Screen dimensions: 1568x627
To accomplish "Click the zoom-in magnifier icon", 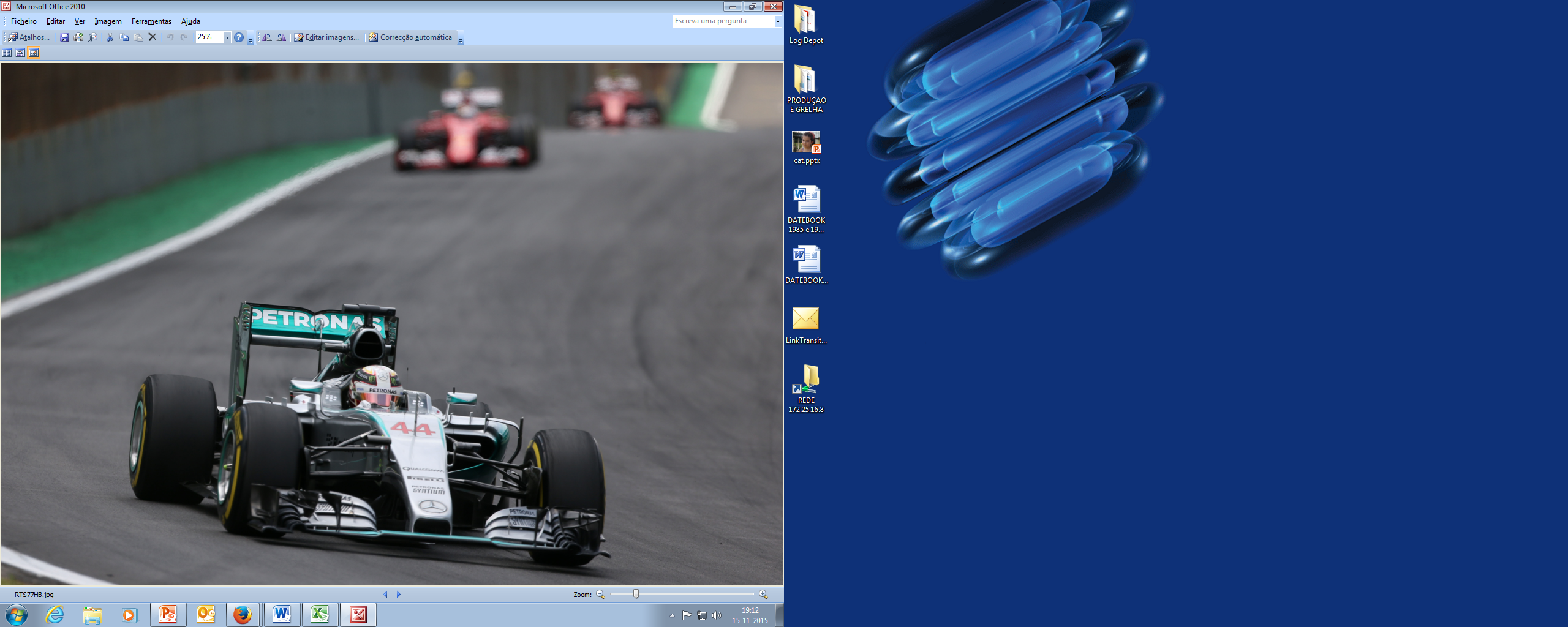I will [763, 594].
